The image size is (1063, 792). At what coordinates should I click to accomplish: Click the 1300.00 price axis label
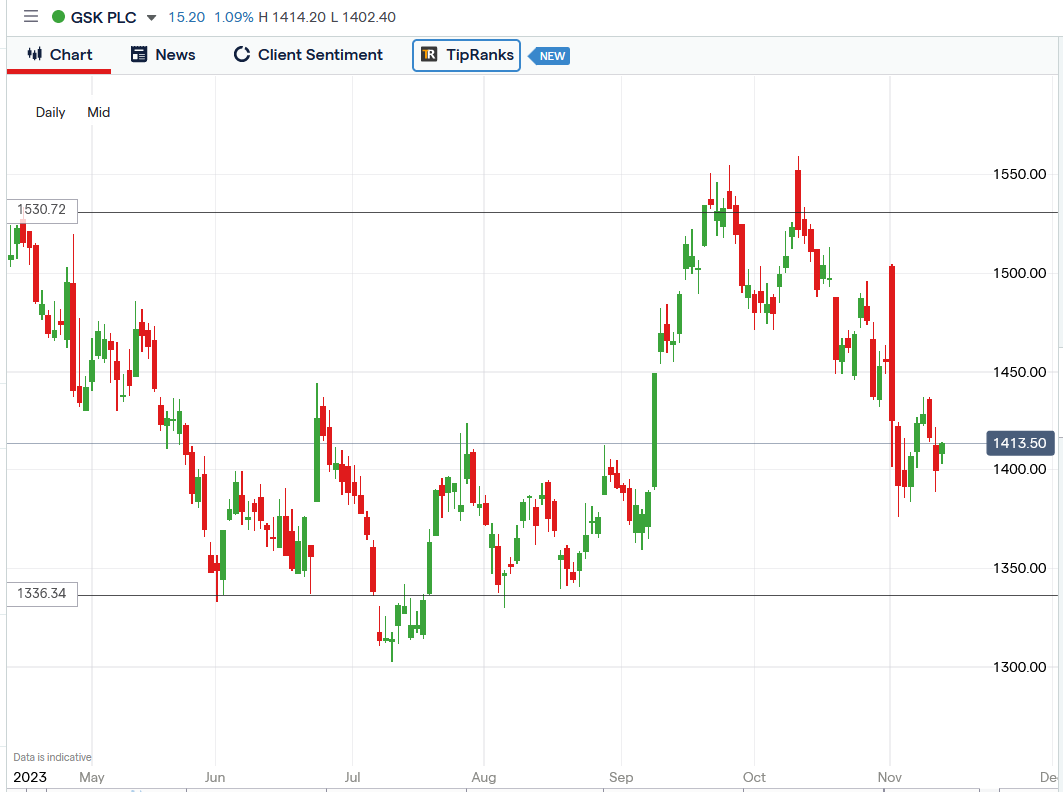tap(1019, 667)
